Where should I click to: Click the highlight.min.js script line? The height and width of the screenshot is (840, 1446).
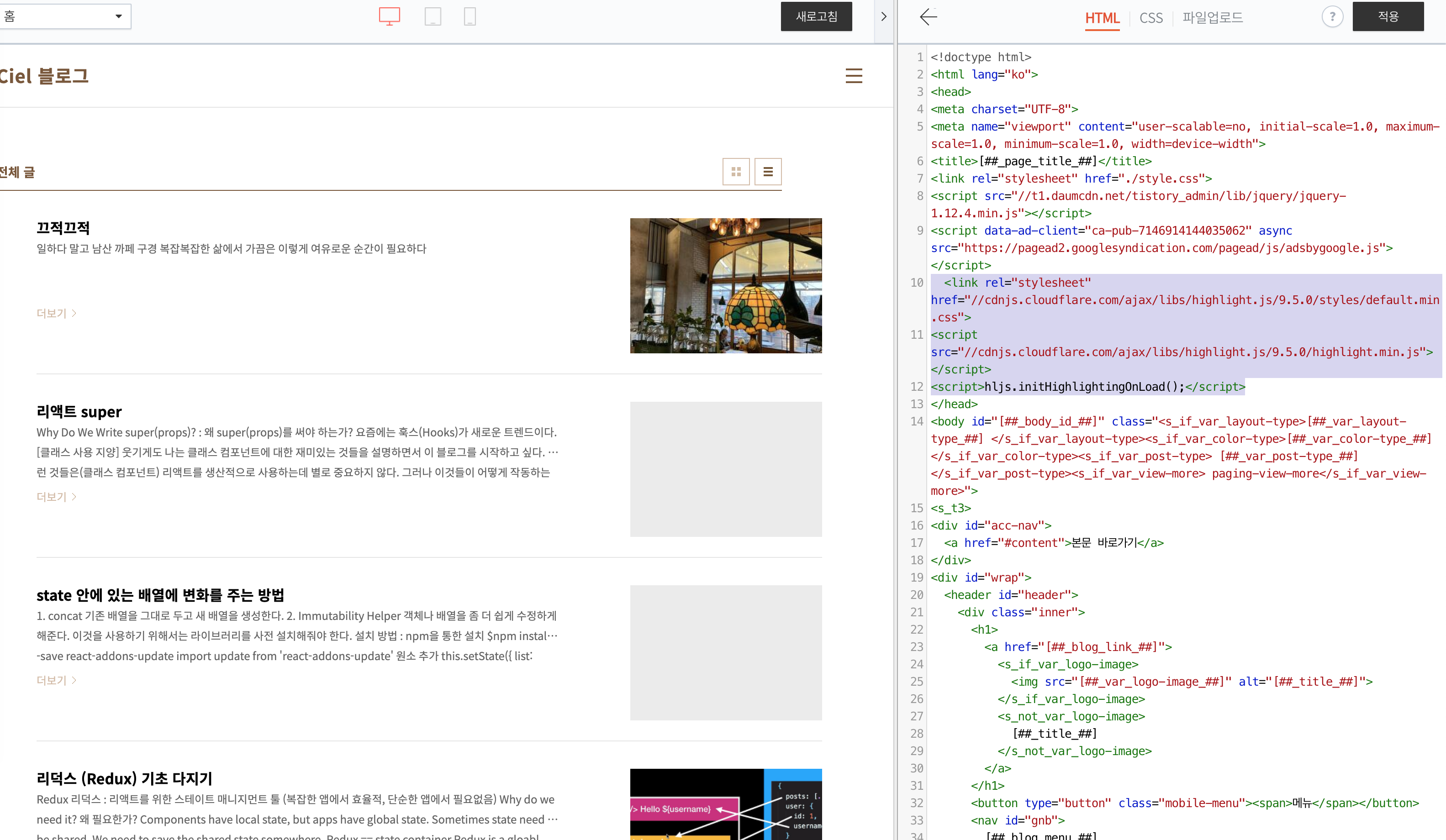(x=1182, y=352)
